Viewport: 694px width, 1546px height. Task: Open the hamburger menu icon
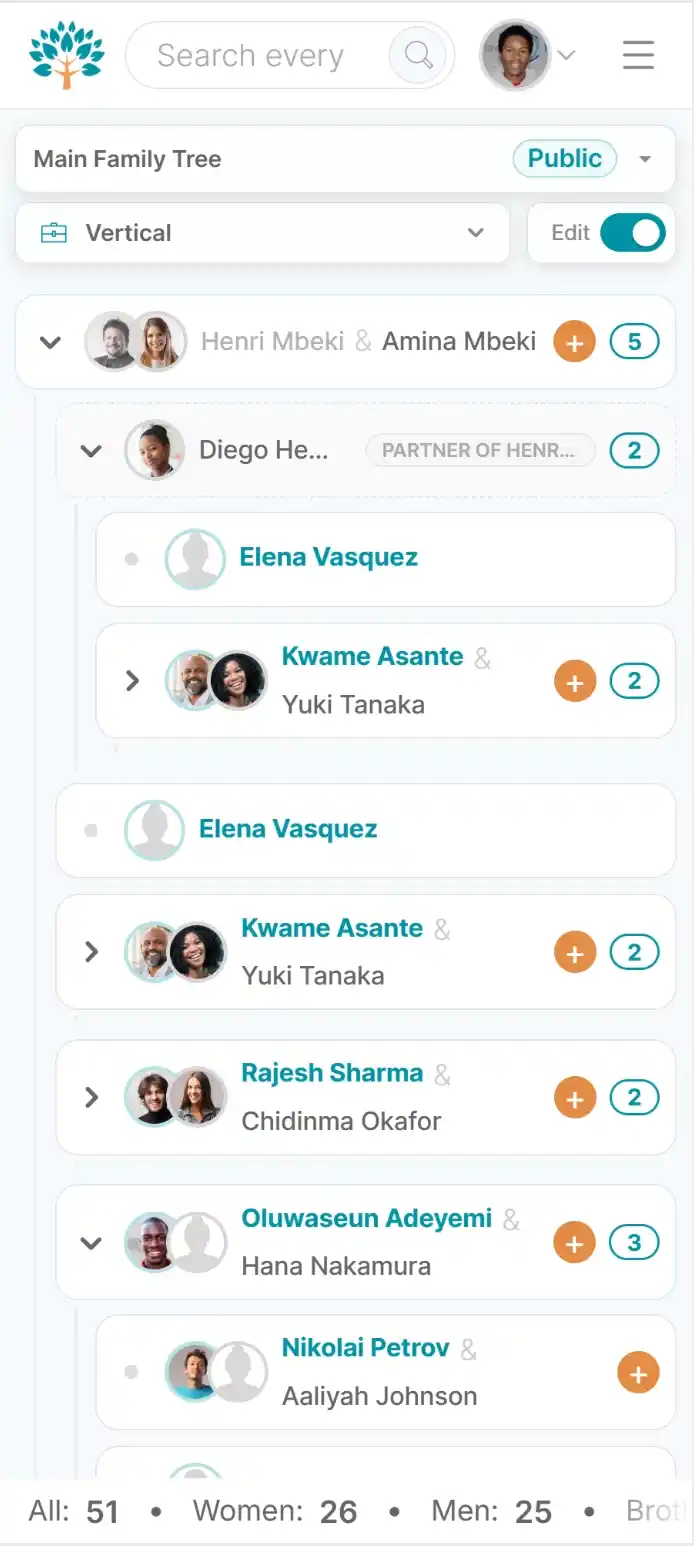(638, 54)
